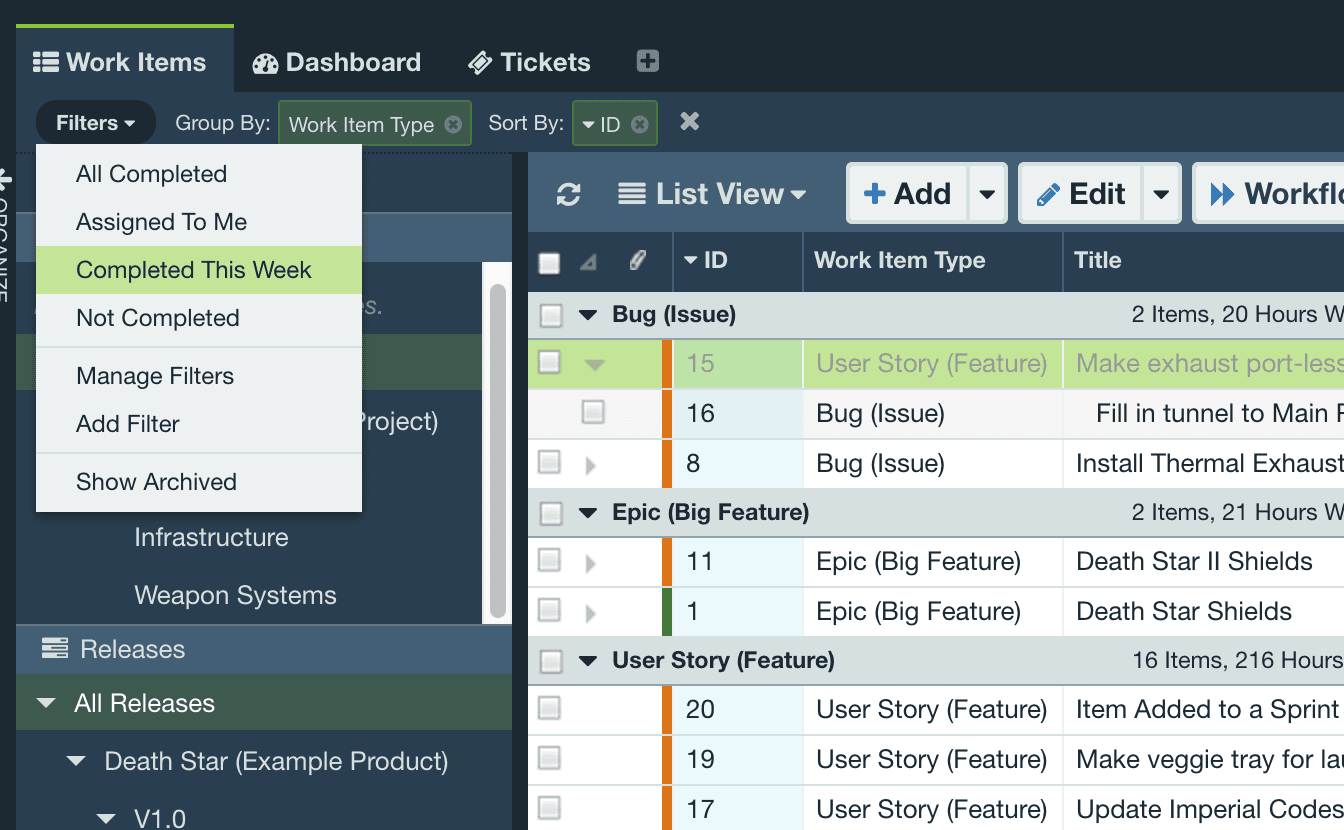Choose Completed This Week filter

pos(194,270)
